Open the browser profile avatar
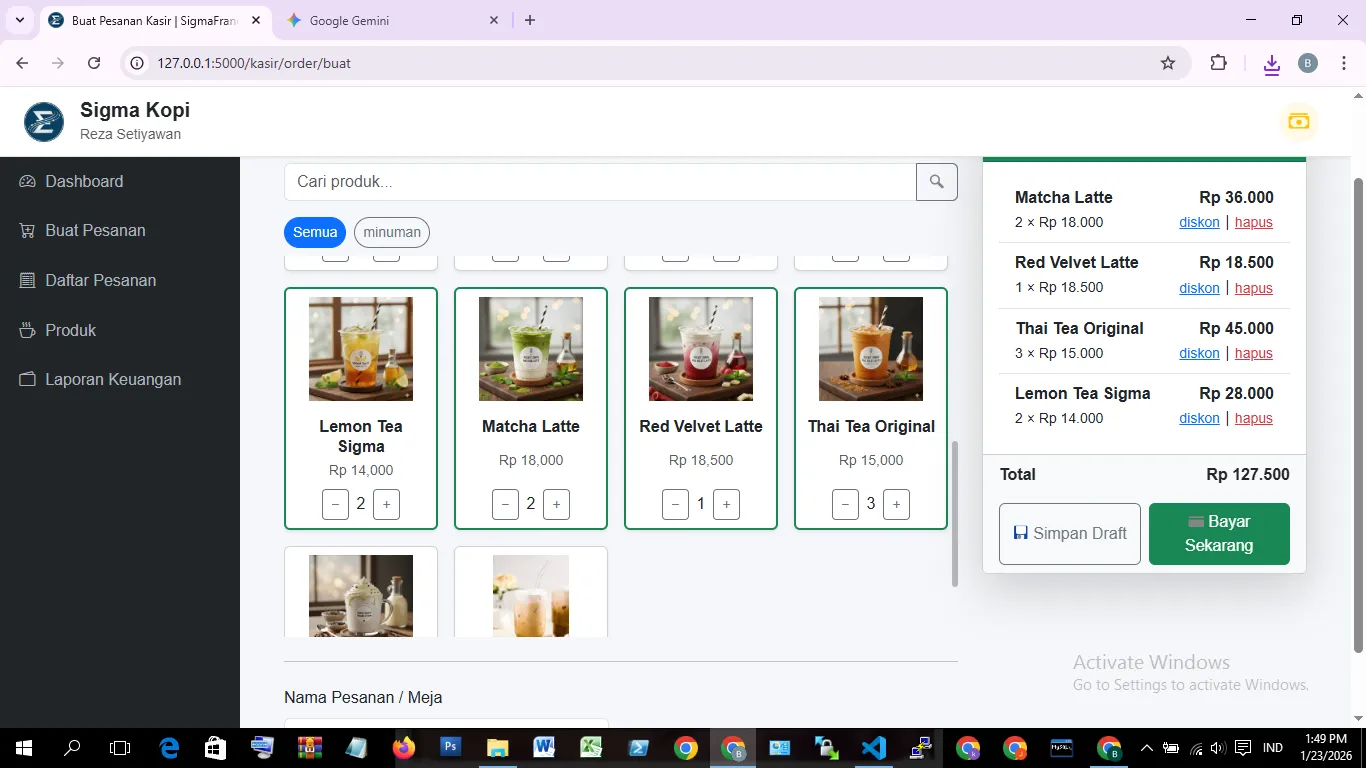Screen dimensions: 1366x768 1308,63
